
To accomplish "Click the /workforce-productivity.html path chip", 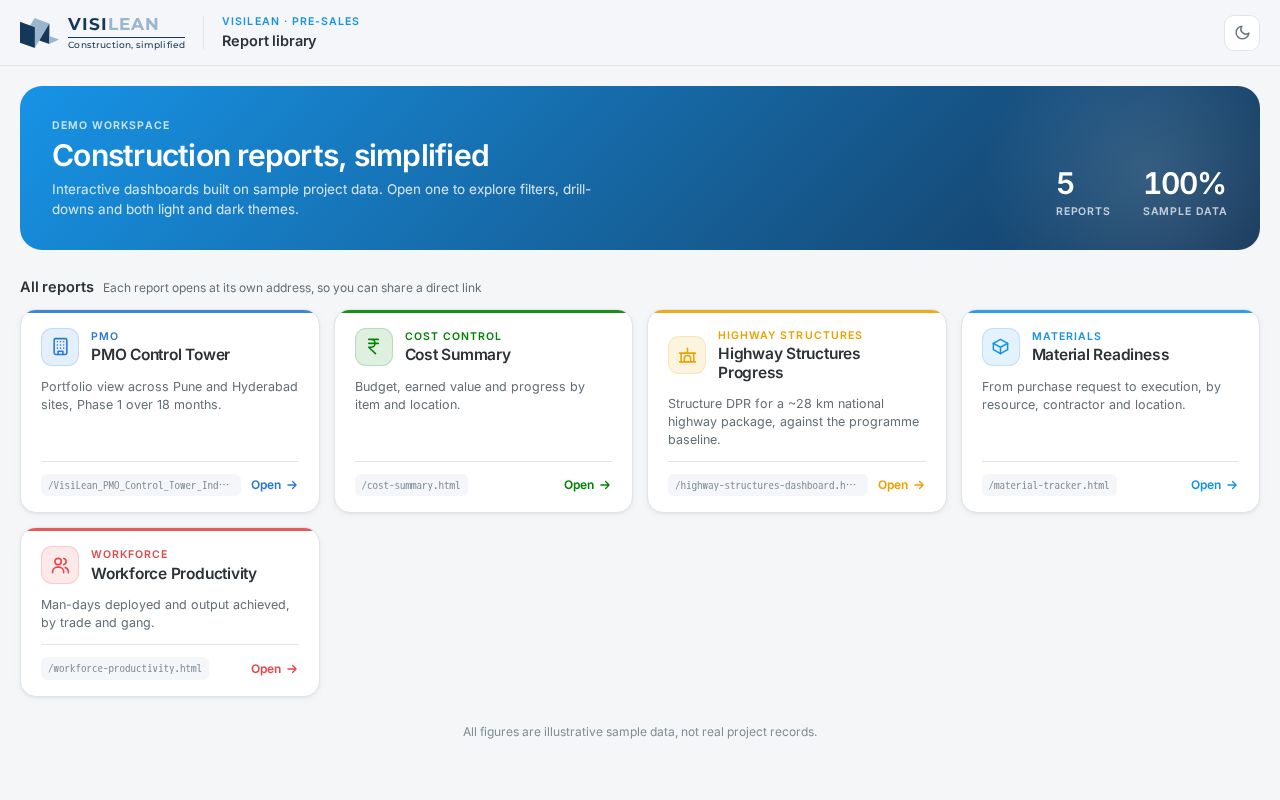I will coord(125,669).
